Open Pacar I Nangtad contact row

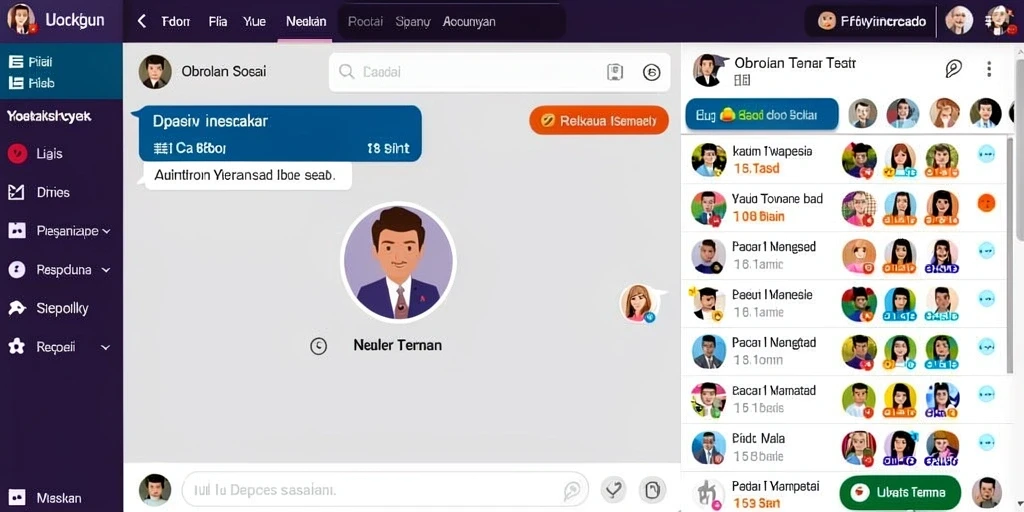click(x=844, y=351)
